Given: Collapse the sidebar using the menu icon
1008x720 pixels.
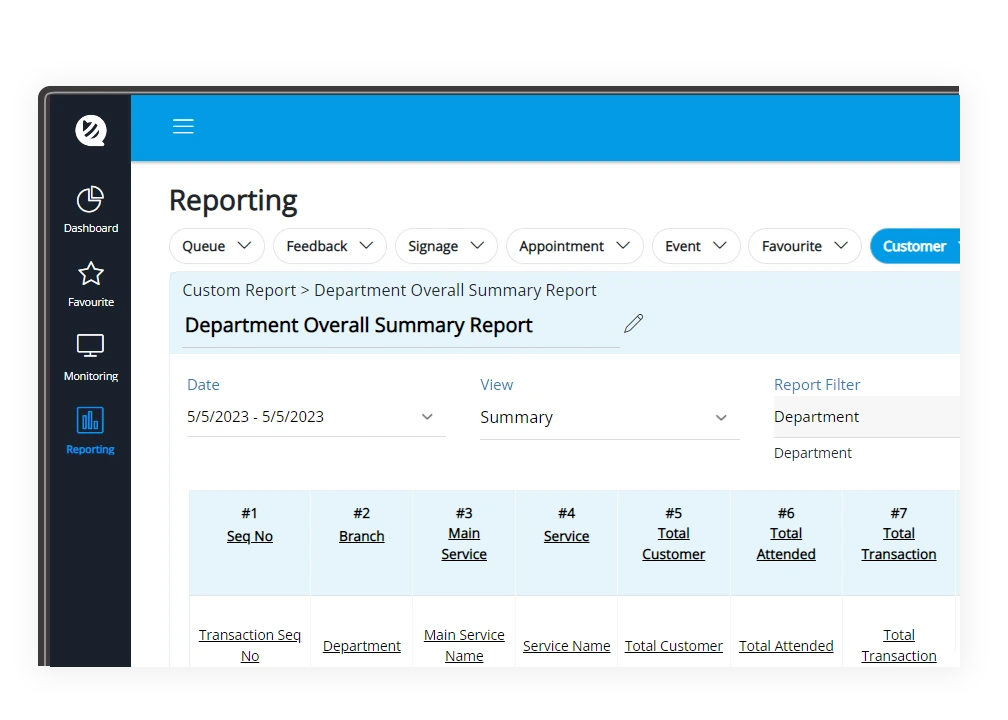Looking at the screenshot, I should pos(183,126).
